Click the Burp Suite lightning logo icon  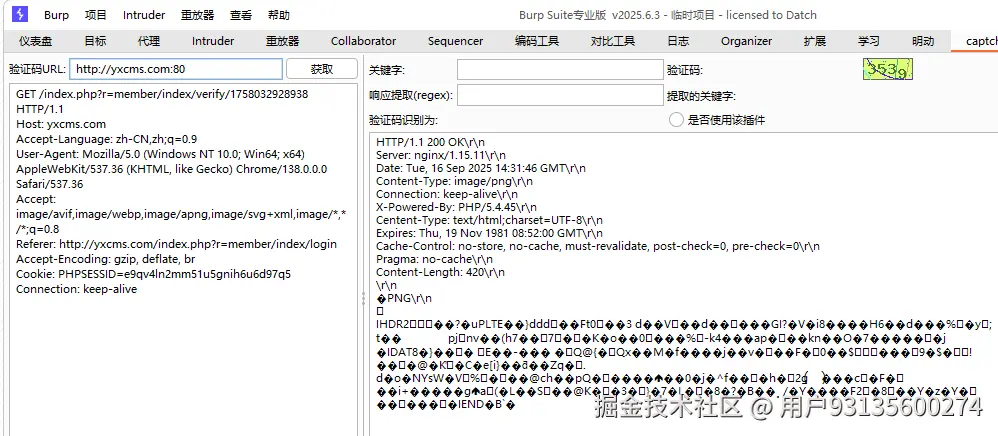pos(20,14)
